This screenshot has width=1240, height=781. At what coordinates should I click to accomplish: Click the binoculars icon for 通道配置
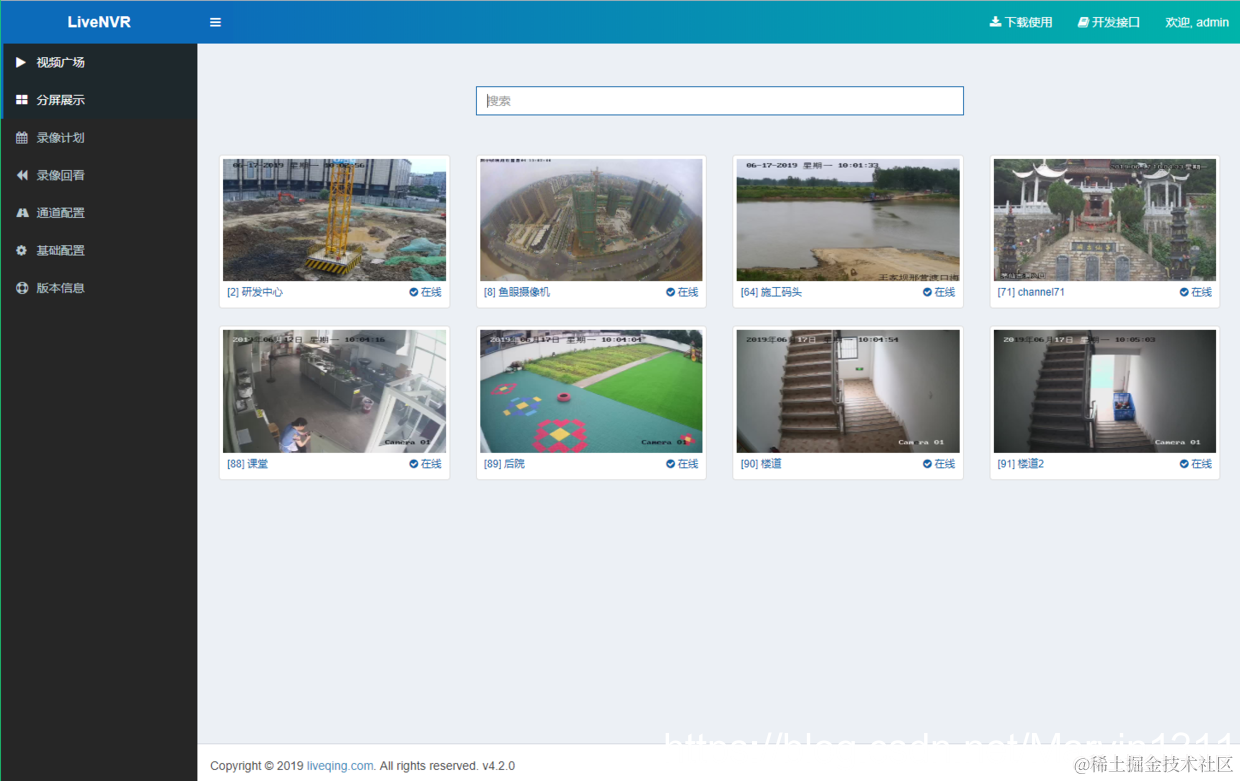[21, 213]
